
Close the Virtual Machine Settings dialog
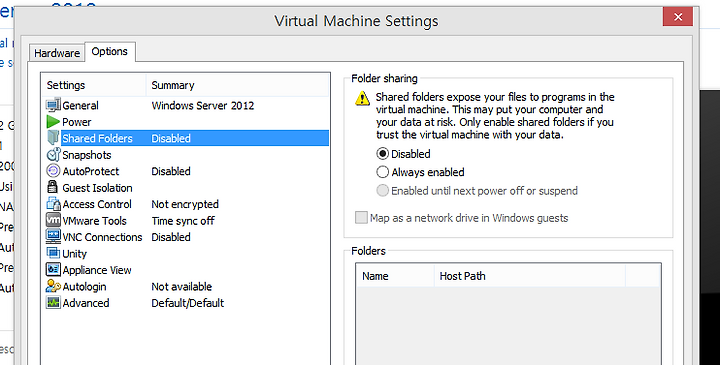click(x=678, y=17)
